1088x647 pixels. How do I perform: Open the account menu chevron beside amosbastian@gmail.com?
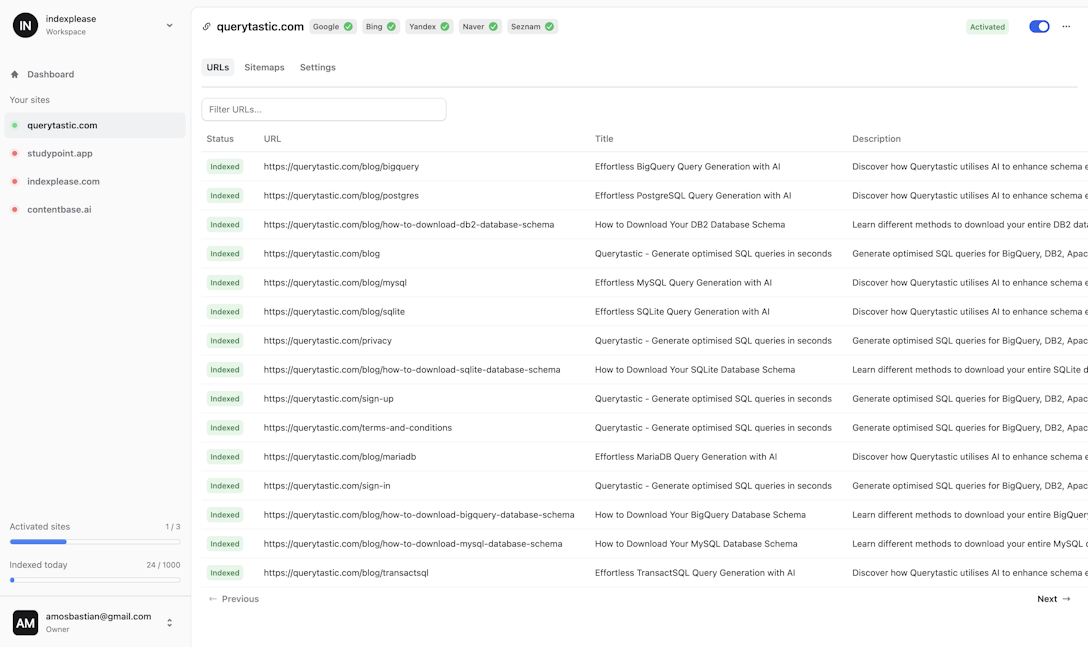click(x=169, y=621)
